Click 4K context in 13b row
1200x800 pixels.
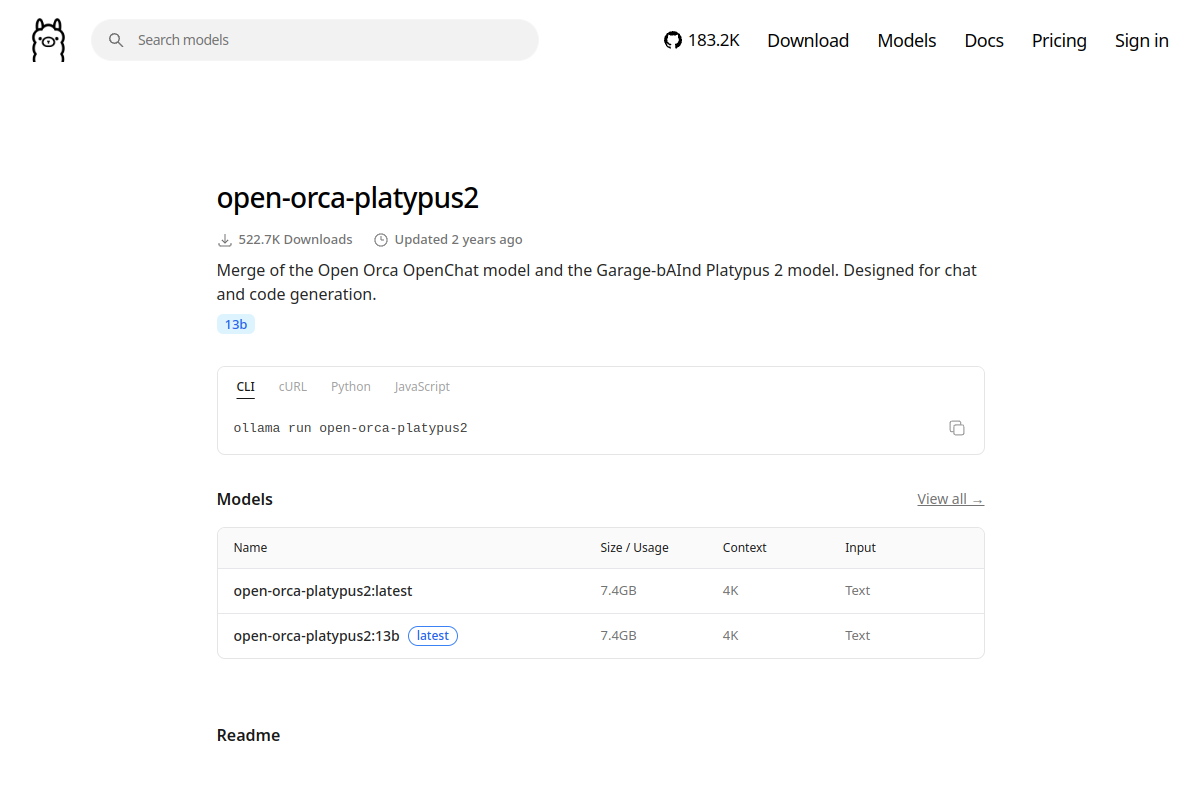(731, 636)
